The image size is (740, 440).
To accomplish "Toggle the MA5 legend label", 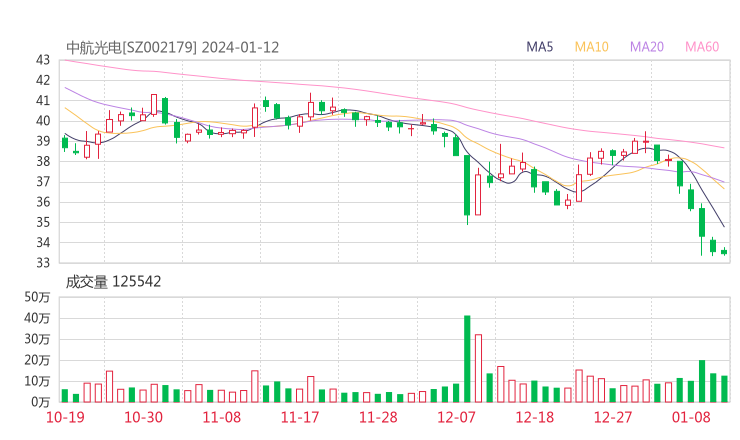I will [540, 47].
